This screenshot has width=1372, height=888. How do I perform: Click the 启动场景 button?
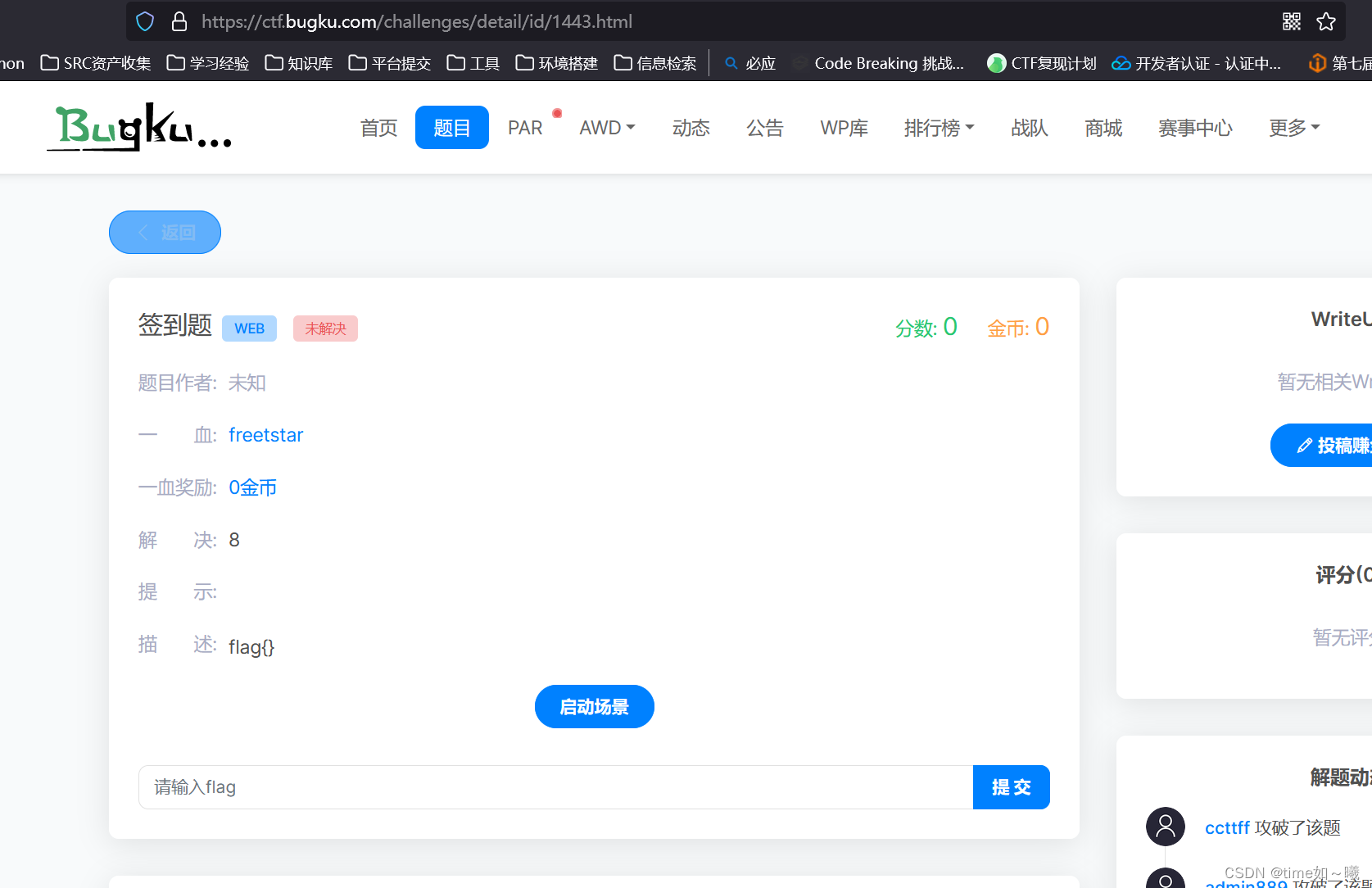click(x=595, y=706)
